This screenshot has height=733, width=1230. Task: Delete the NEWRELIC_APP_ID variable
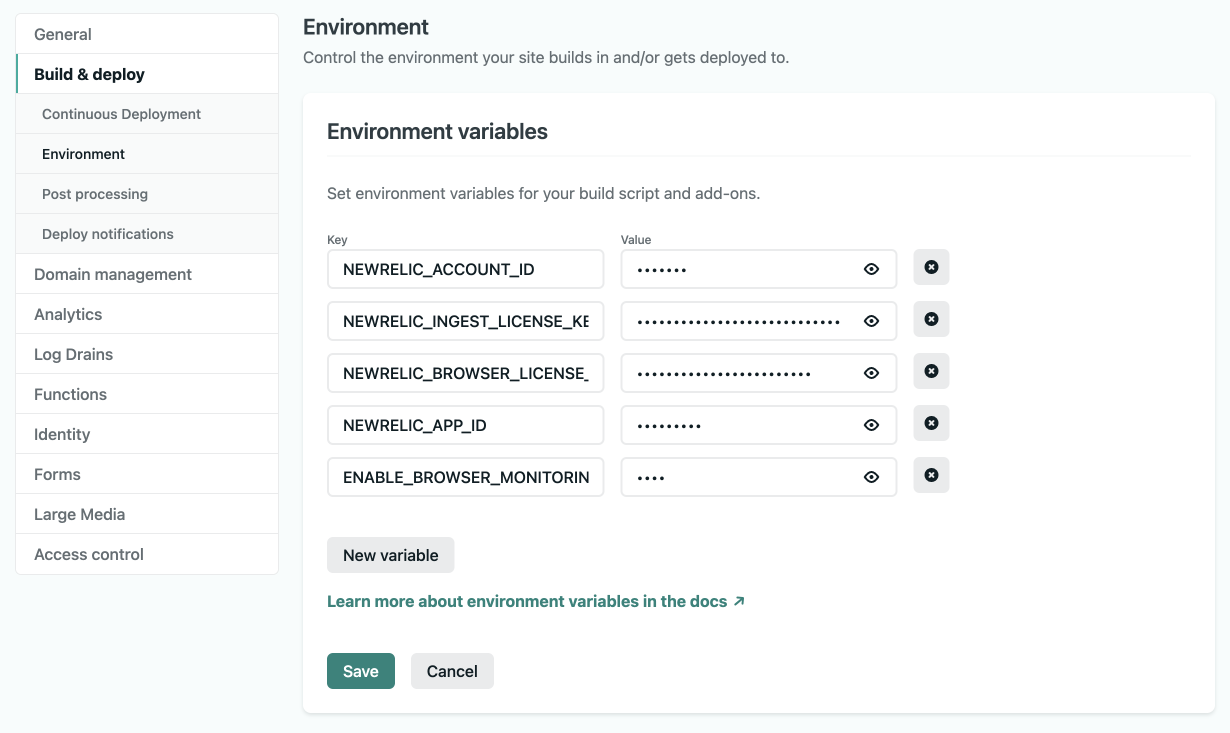[931, 423]
